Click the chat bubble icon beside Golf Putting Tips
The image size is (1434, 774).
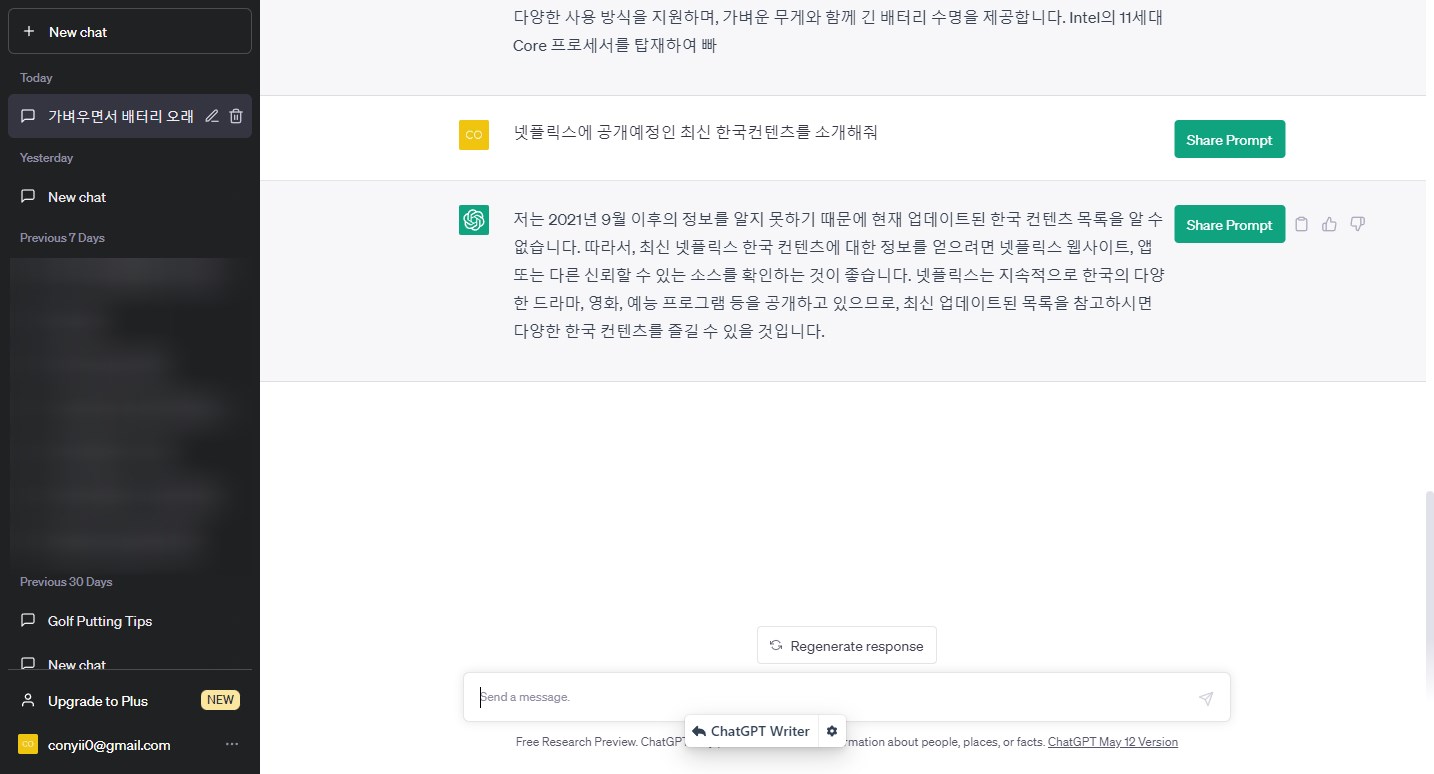click(x=28, y=621)
